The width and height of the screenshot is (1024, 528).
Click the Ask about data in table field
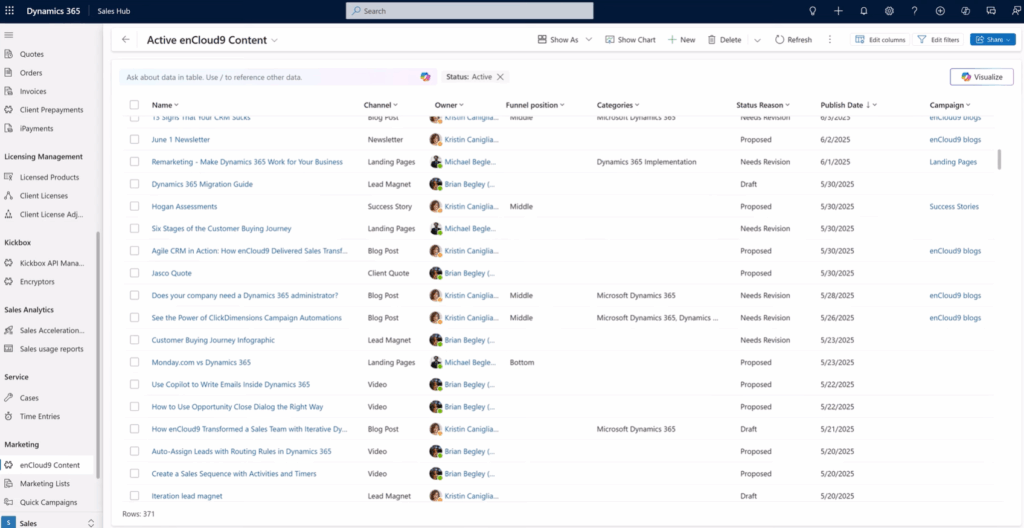[271, 77]
